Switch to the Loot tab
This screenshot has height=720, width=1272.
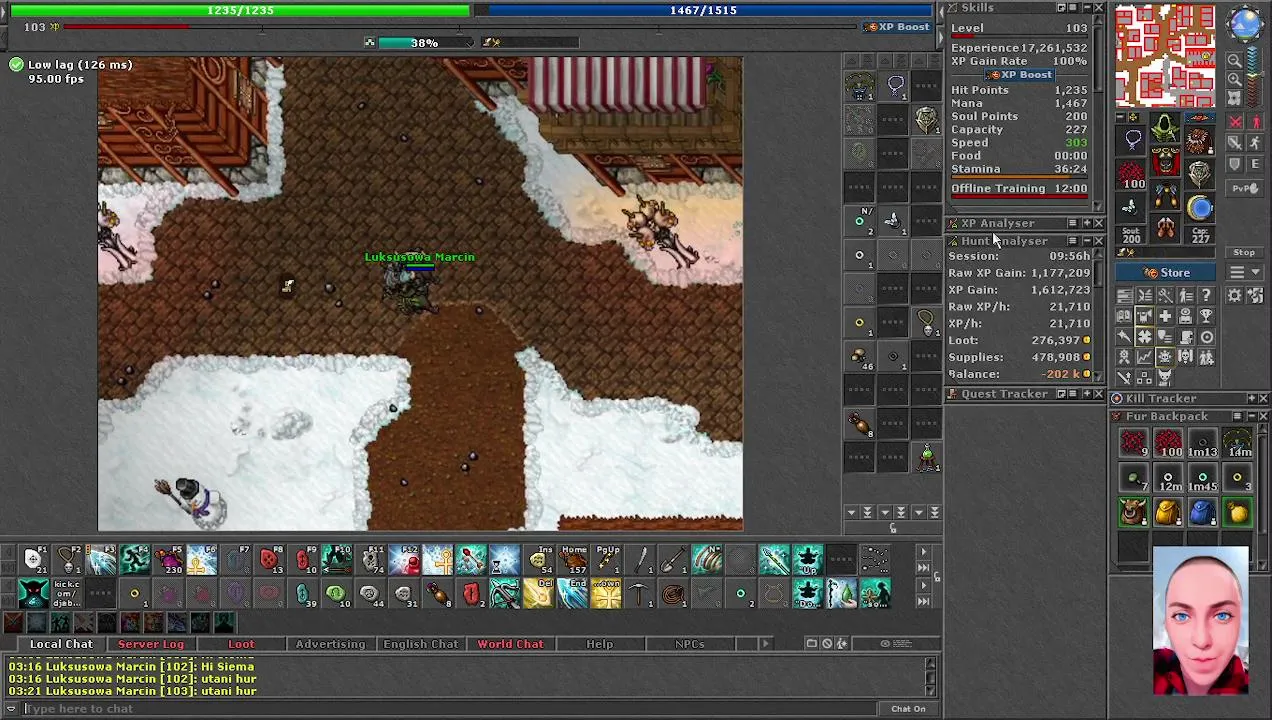click(x=241, y=644)
